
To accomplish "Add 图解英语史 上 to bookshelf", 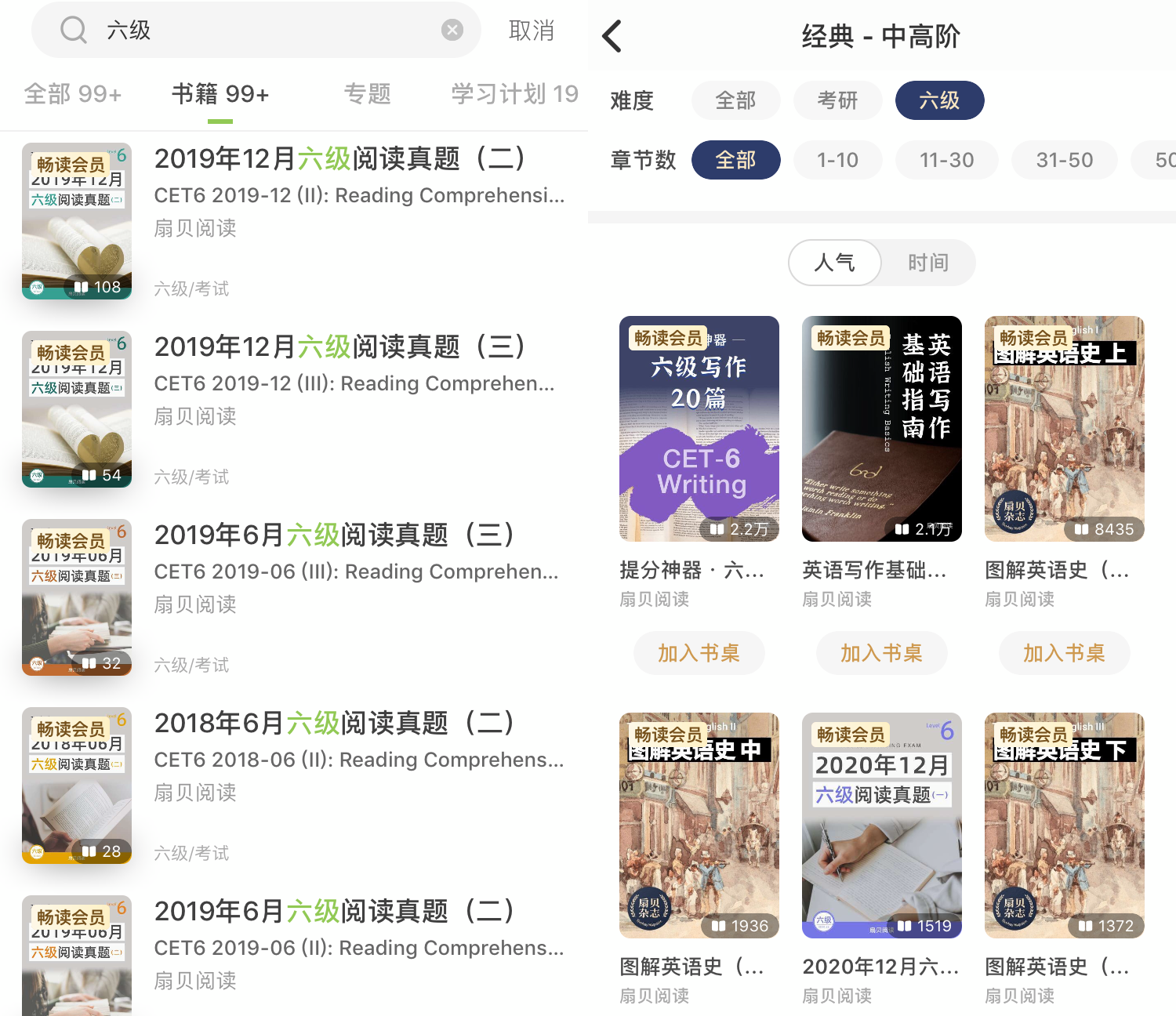I will coord(1064,653).
